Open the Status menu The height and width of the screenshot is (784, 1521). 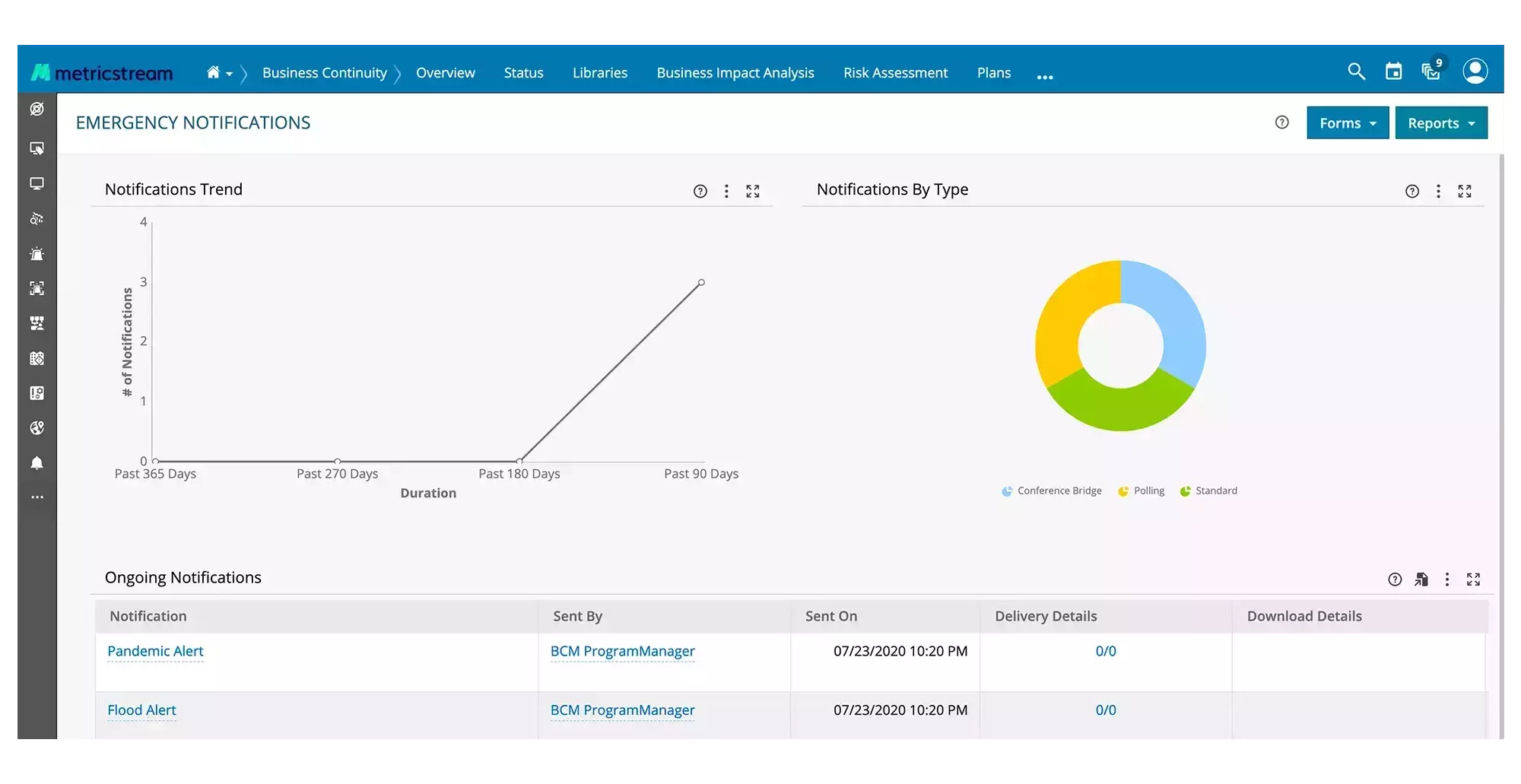tap(523, 73)
